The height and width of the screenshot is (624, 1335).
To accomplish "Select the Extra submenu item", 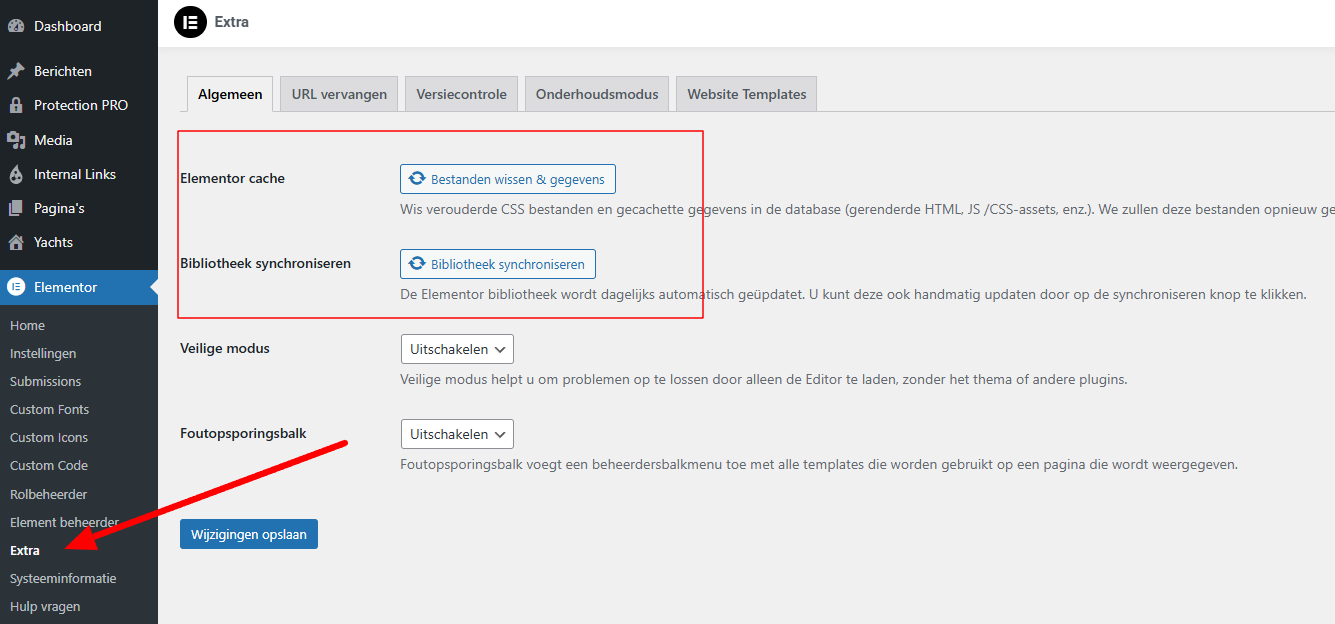I will coord(25,550).
